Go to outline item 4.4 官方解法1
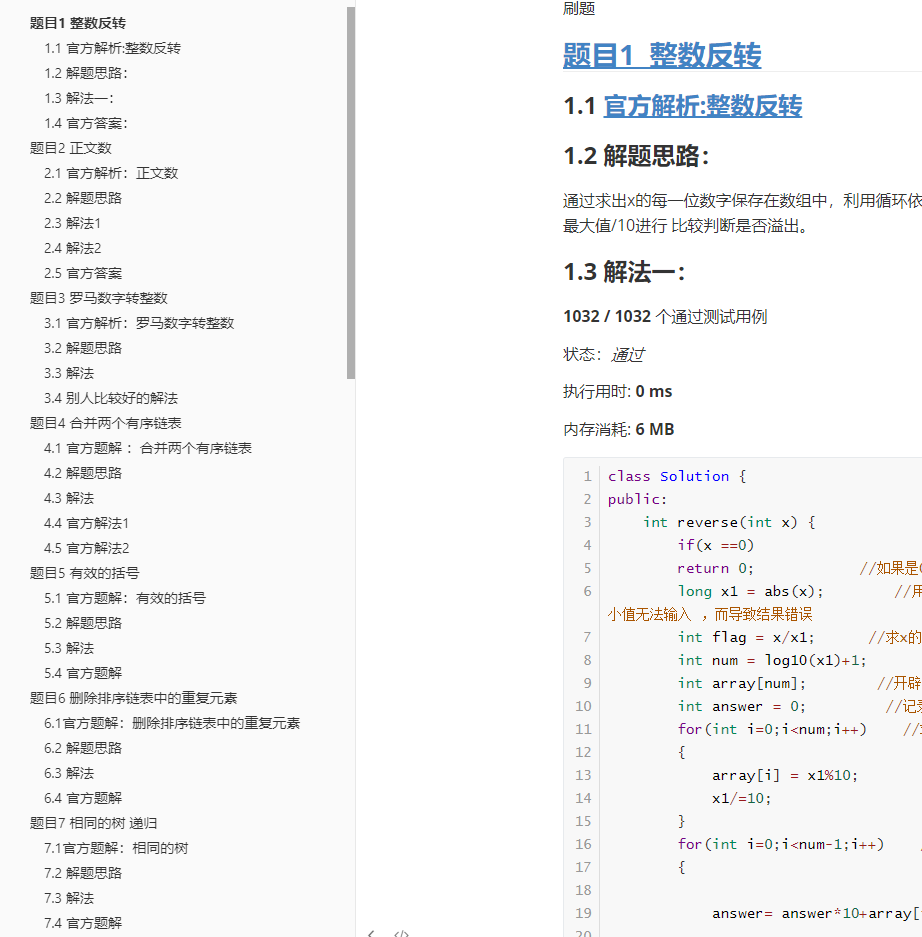The image size is (922, 937). [87, 524]
